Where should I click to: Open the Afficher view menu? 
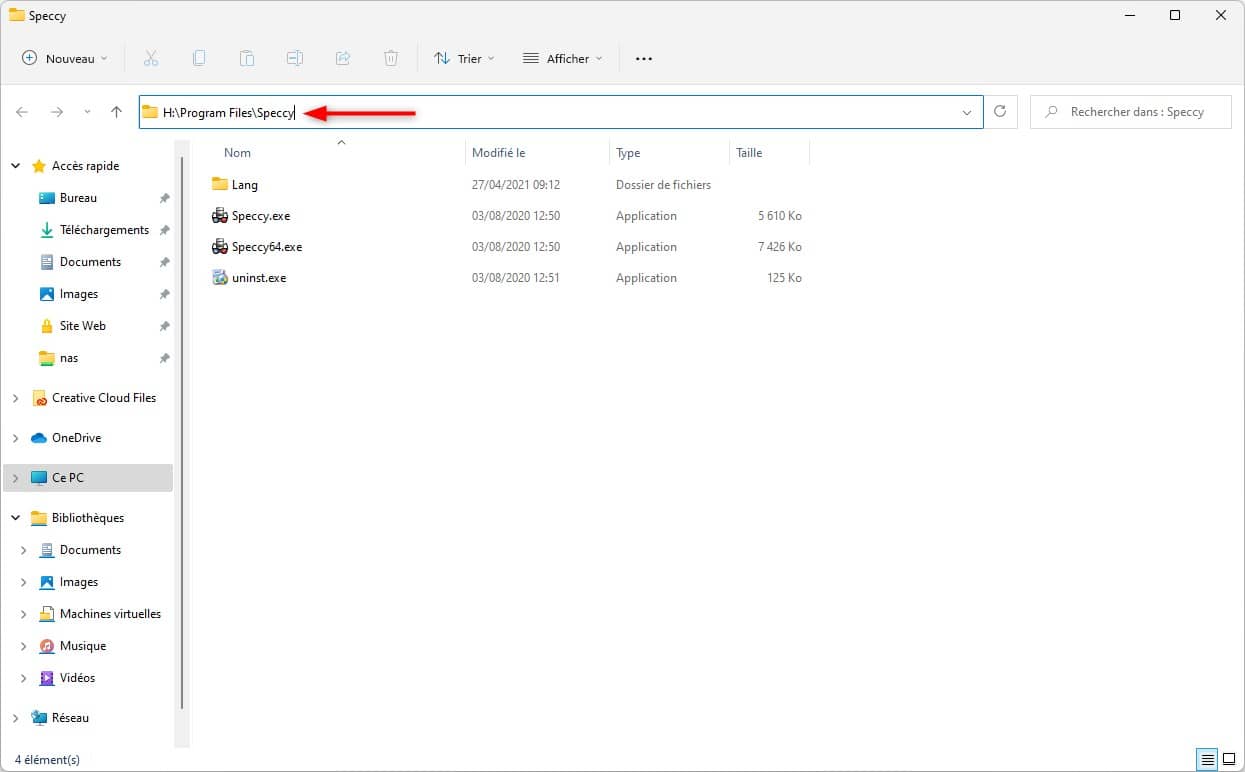pyautogui.click(x=563, y=59)
